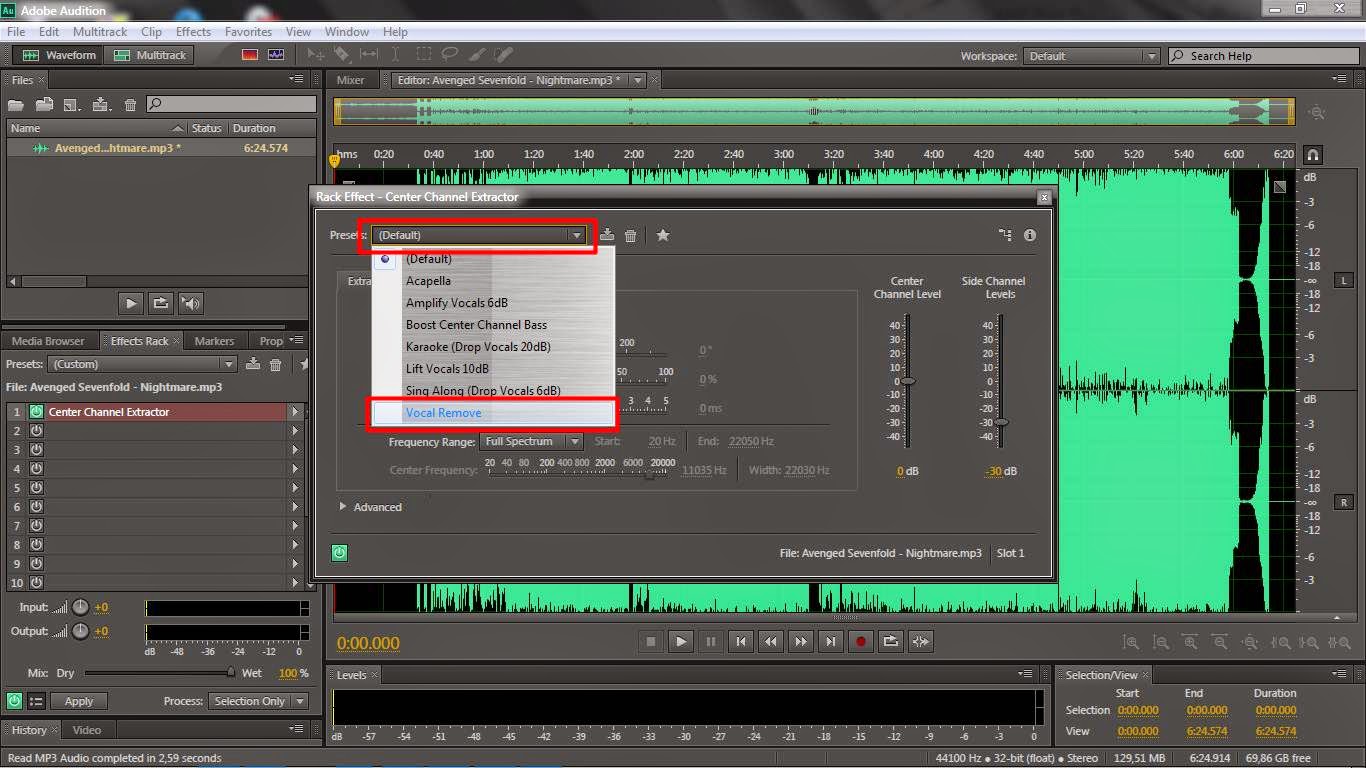
Task: Open the Effects menu in menu bar
Action: 193,32
